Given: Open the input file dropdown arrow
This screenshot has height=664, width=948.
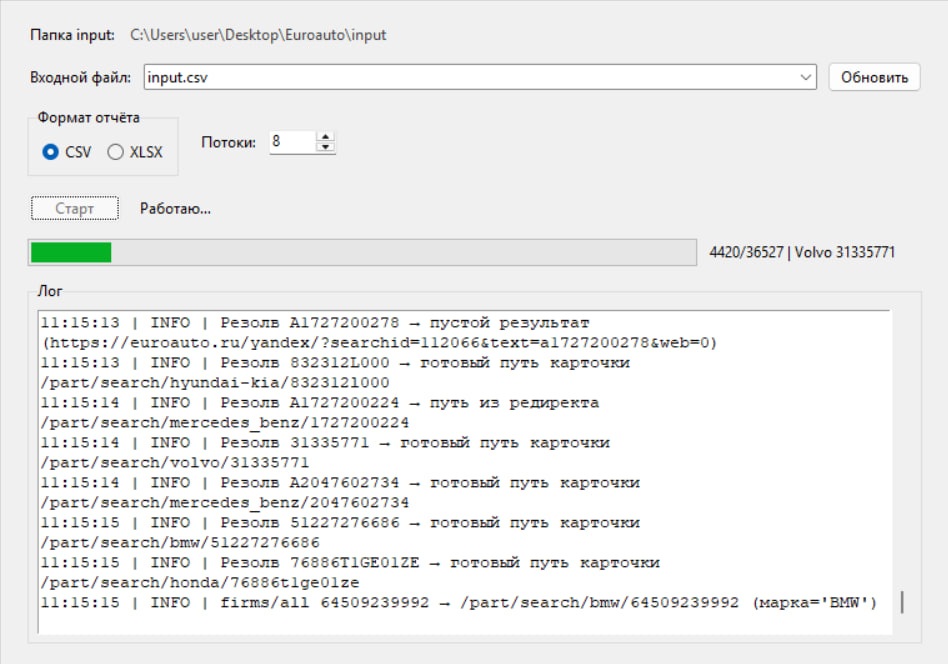Looking at the screenshot, I should click(805, 77).
